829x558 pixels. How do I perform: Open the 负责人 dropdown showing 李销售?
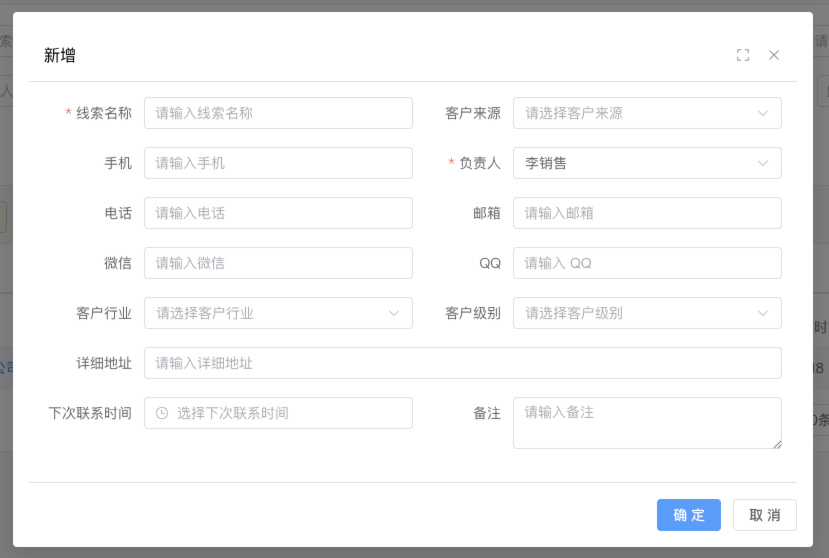click(647, 163)
